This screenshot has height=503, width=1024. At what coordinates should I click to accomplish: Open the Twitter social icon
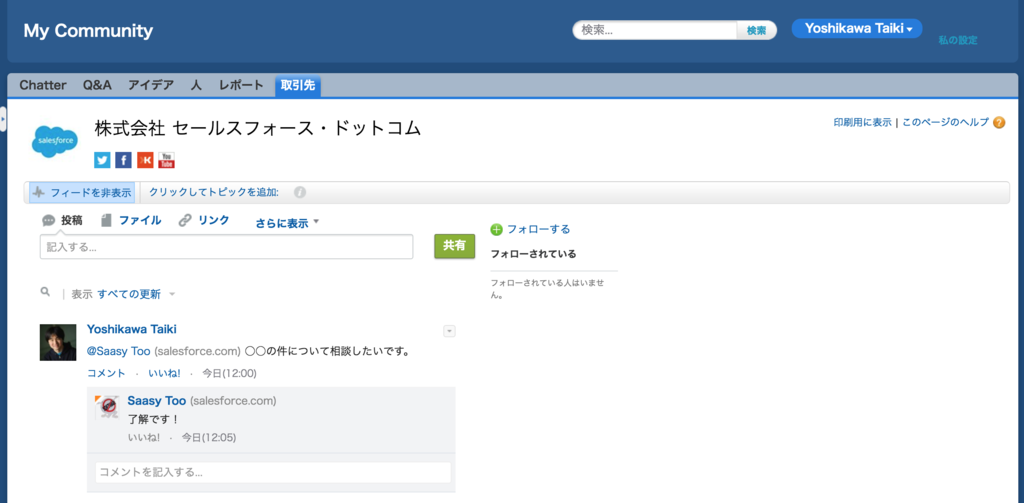pyautogui.click(x=103, y=160)
